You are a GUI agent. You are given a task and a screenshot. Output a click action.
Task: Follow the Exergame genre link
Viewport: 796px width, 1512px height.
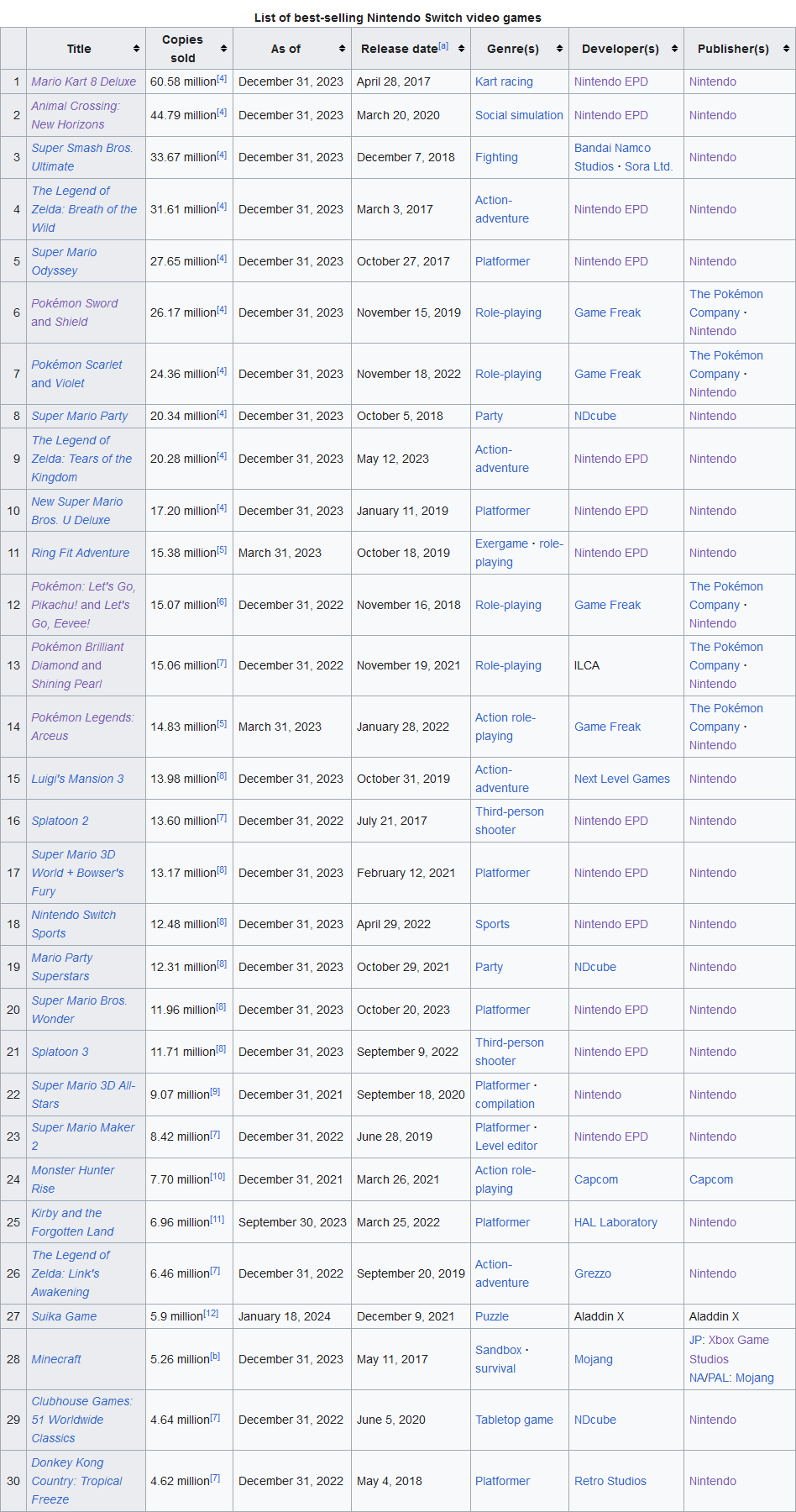pyautogui.click(x=501, y=543)
